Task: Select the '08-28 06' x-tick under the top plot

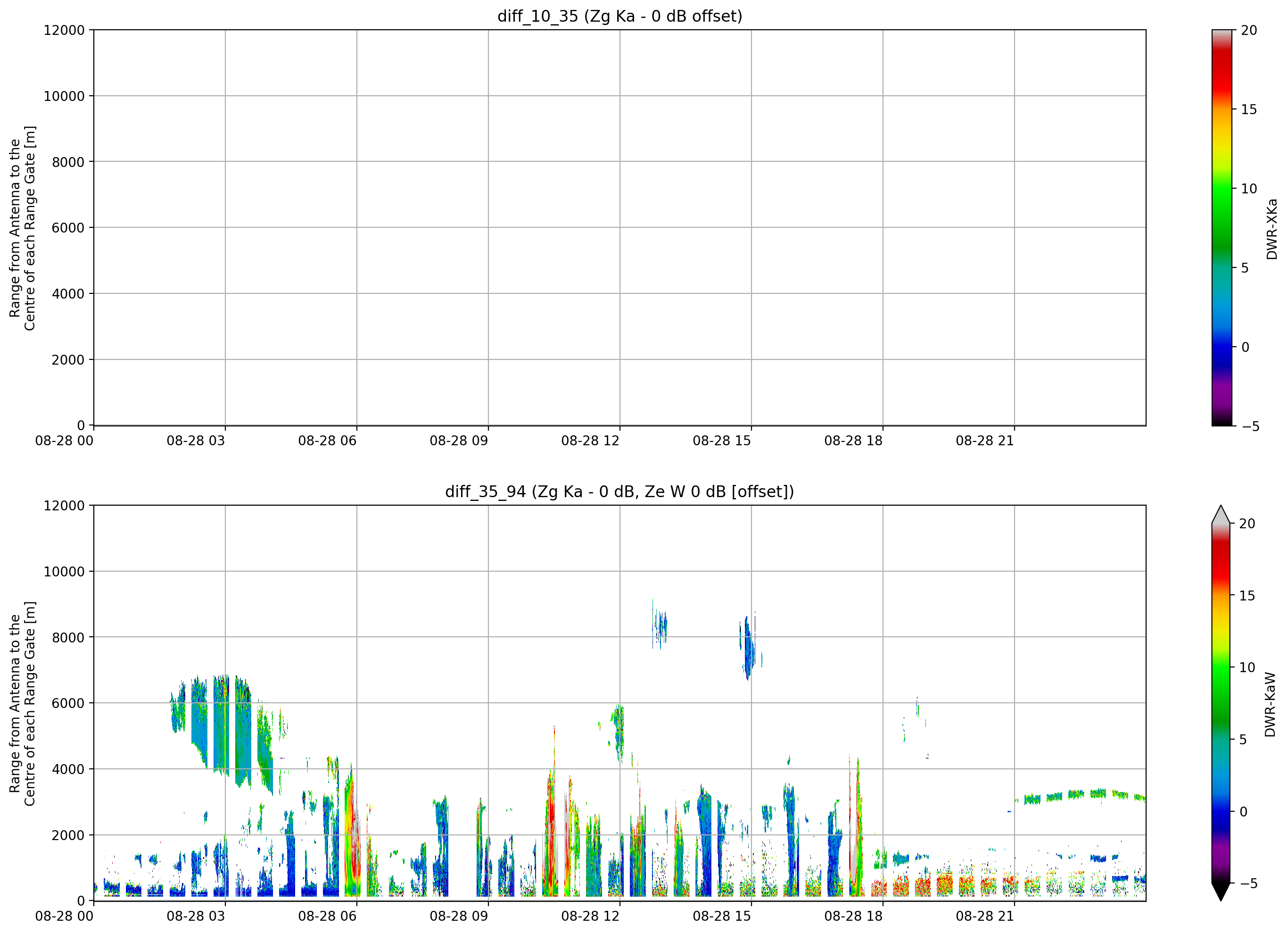Action: [x=328, y=441]
